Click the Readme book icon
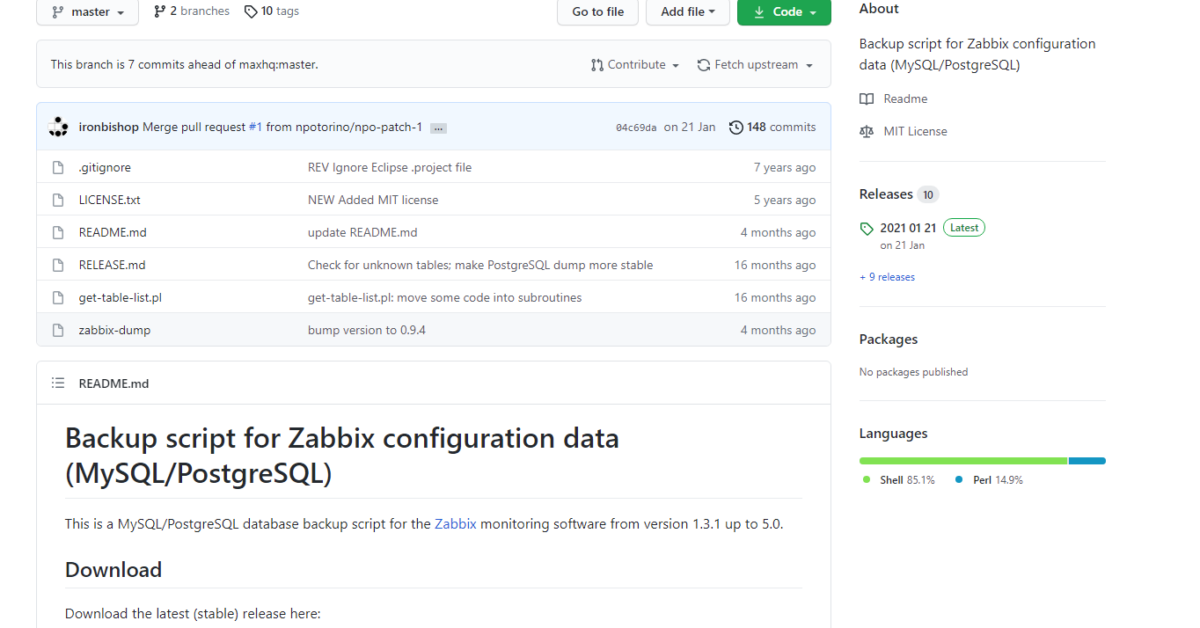The height and width of the screenshot is (628, 1200). tap(866, 99)
